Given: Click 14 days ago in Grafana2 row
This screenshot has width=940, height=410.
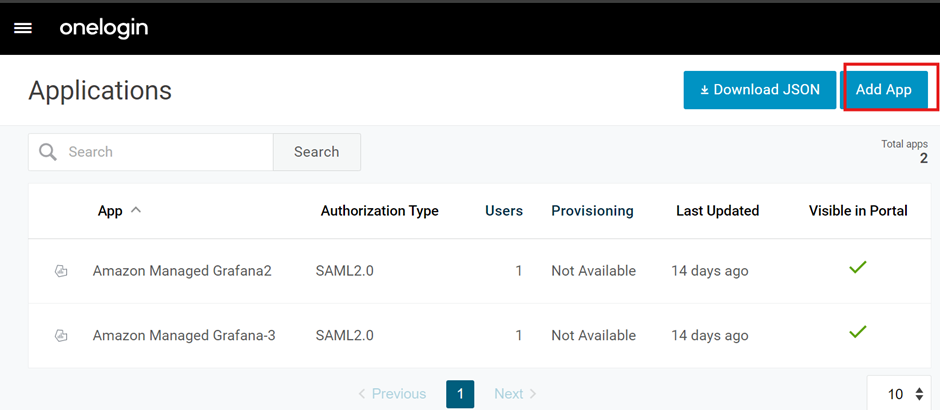Looking at the screenshot, I should [x=710, y=272].
